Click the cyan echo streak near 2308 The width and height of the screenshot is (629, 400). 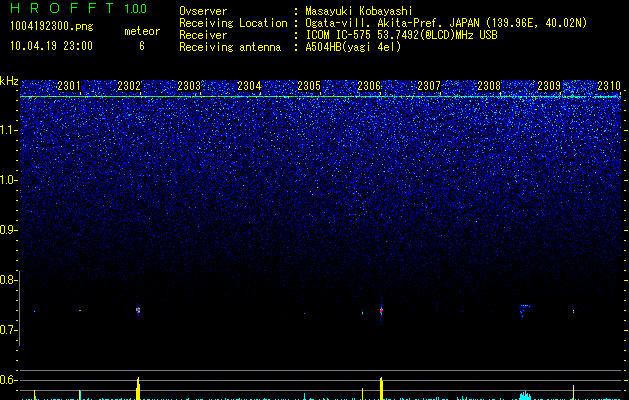(x=525, y=309)
